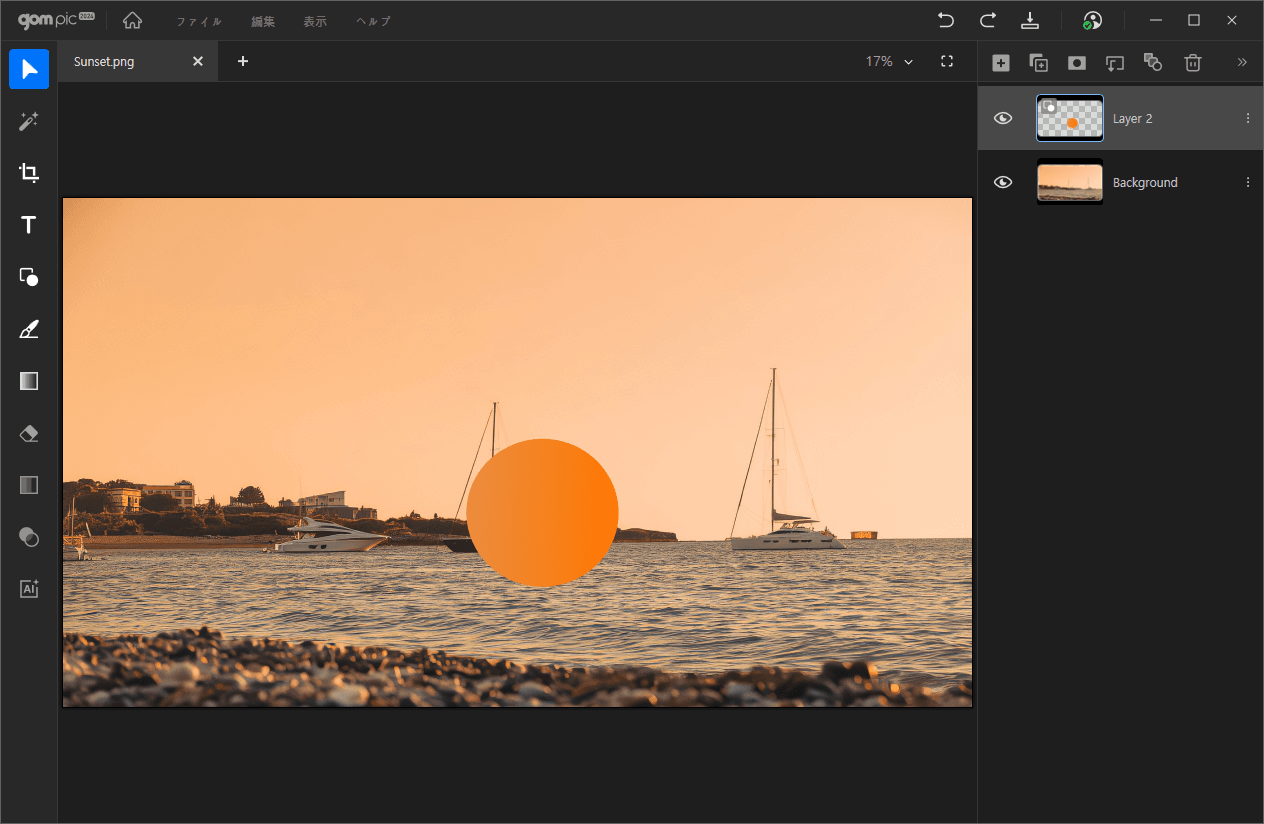
Task: Hide Layer 2 with eye icon
Action: 1003,118
